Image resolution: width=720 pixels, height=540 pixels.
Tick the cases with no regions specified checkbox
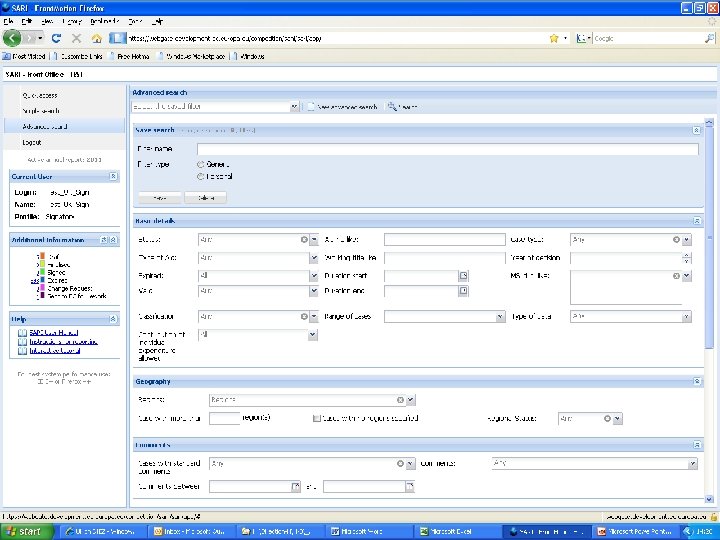click(316, 418)
